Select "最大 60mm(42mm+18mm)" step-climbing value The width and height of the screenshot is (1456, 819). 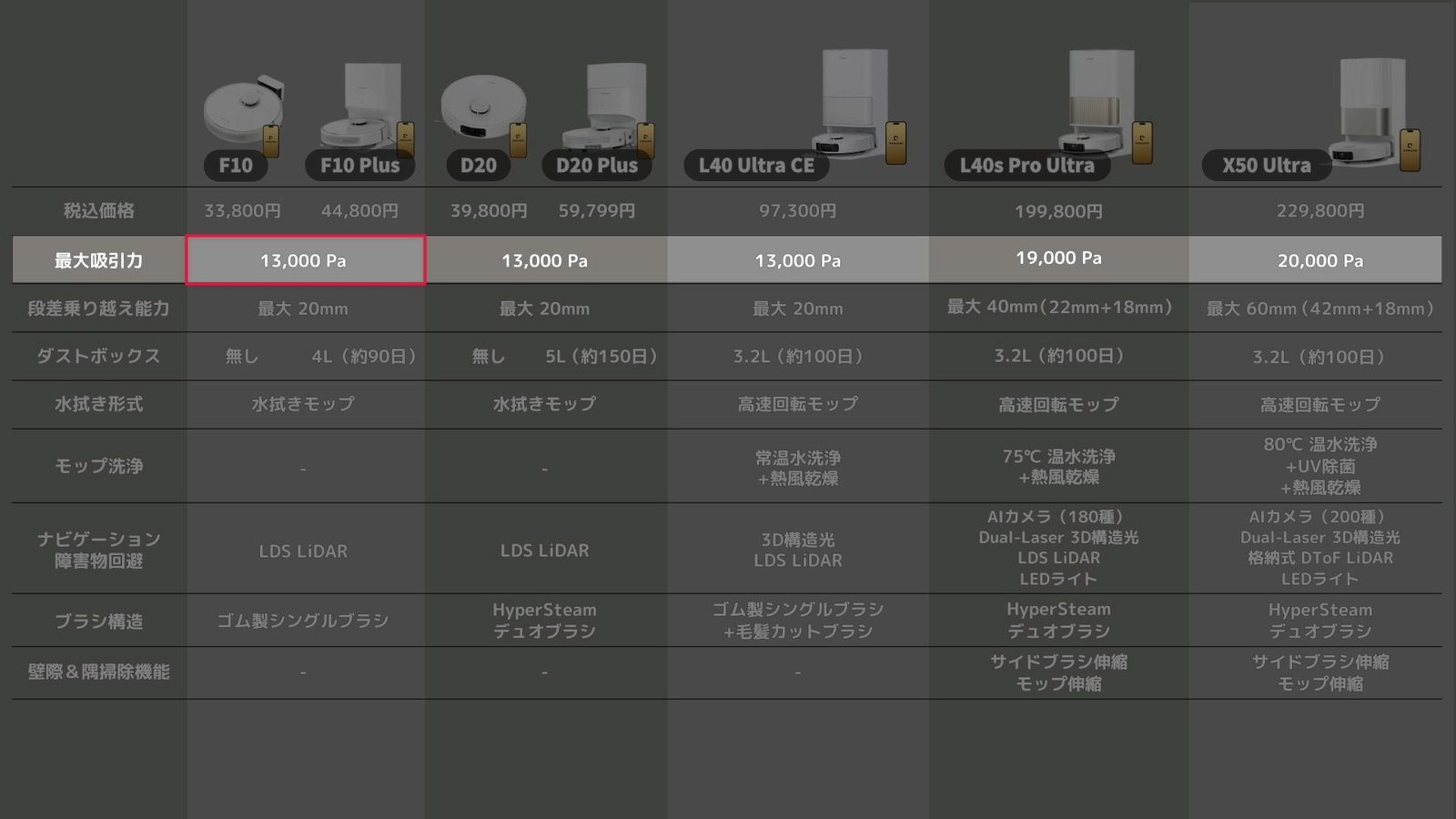coord(1320,309)
